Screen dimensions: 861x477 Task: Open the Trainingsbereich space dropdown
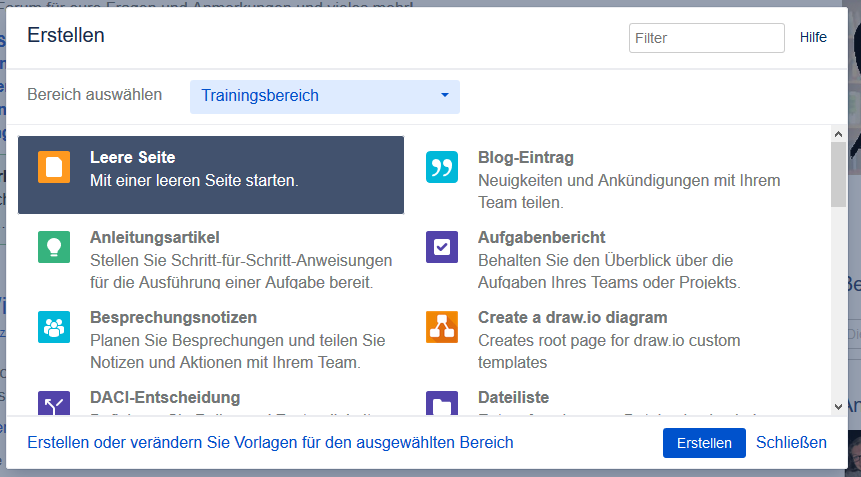pyautogui.click(x=325, y=97)
